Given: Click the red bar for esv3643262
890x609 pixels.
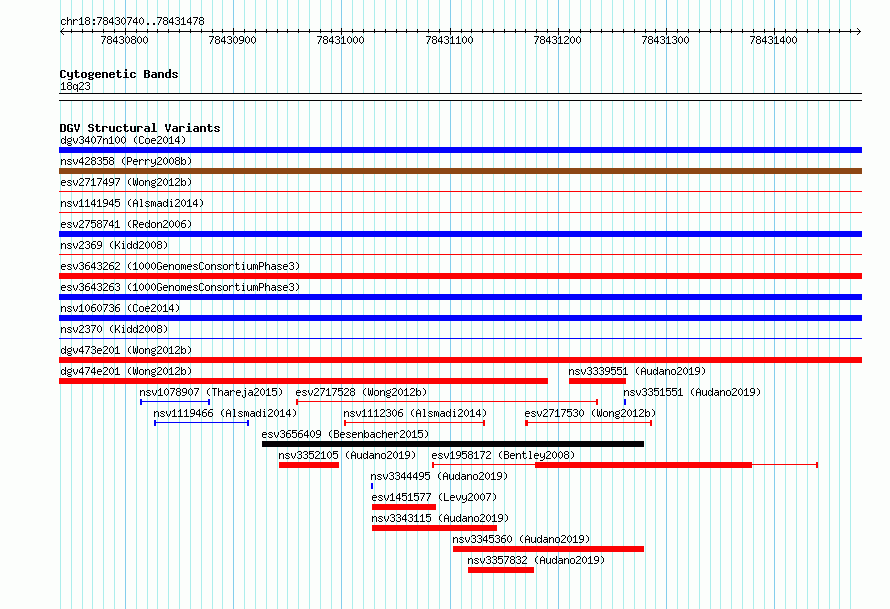Looking at the screenshot, I should 460,276.
